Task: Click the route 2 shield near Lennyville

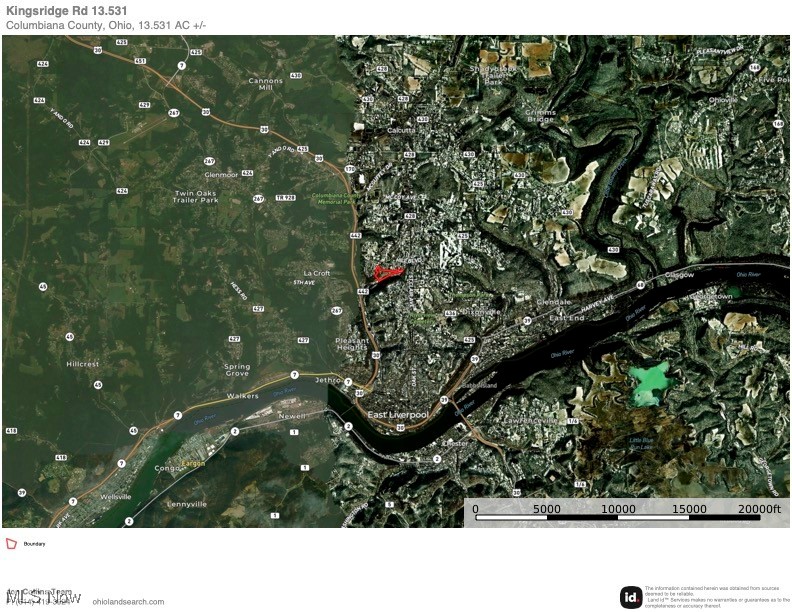Action: tap(129, 521)
